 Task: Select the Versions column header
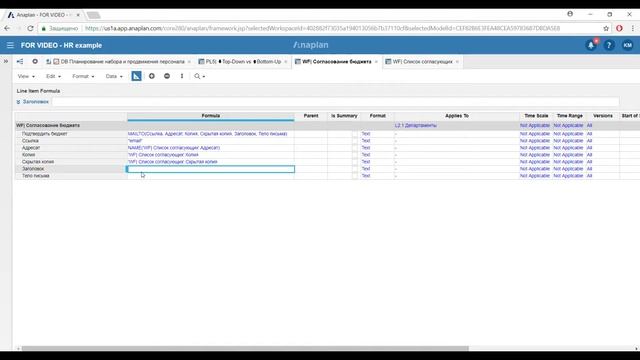point(602,116)
